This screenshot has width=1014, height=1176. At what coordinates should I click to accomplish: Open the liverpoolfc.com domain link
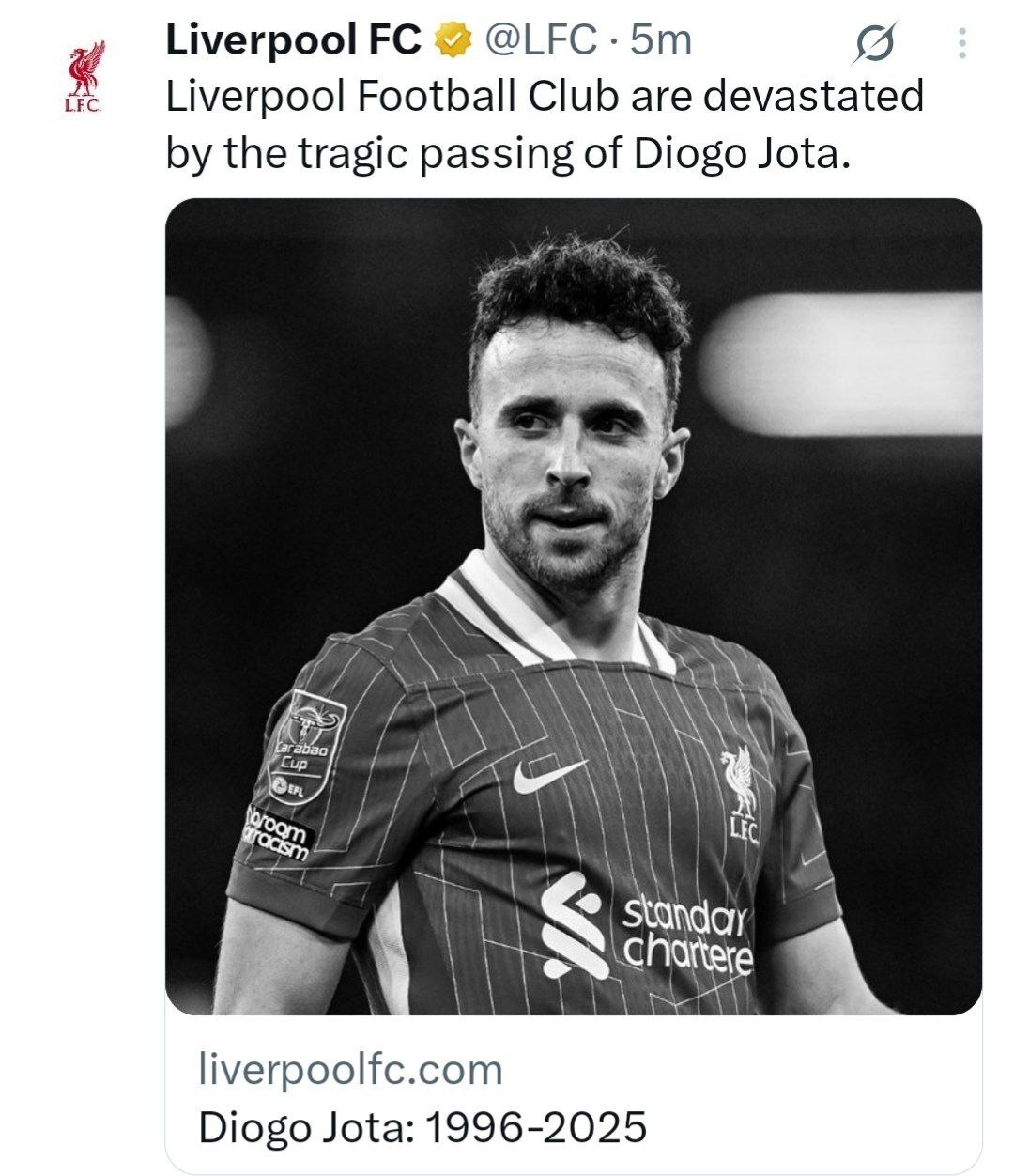pos(350,1069)
